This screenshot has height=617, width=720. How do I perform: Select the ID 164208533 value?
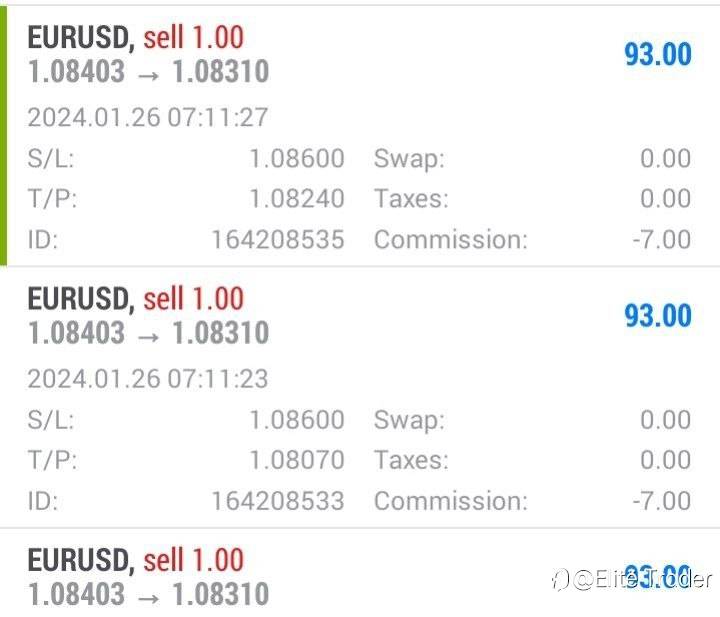[277, 501]
